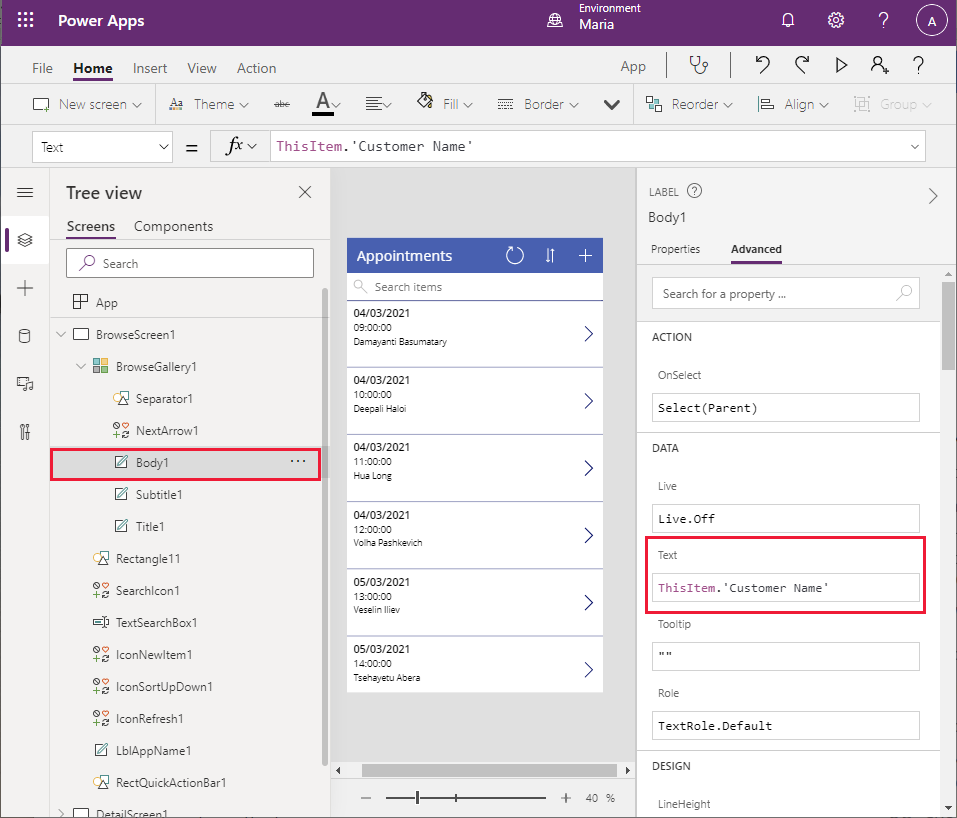Image resolution: width=957 pixels, height=818 pixels.
Task: Click the sort icon in the Appointments header
Action: tap(550, 256)
